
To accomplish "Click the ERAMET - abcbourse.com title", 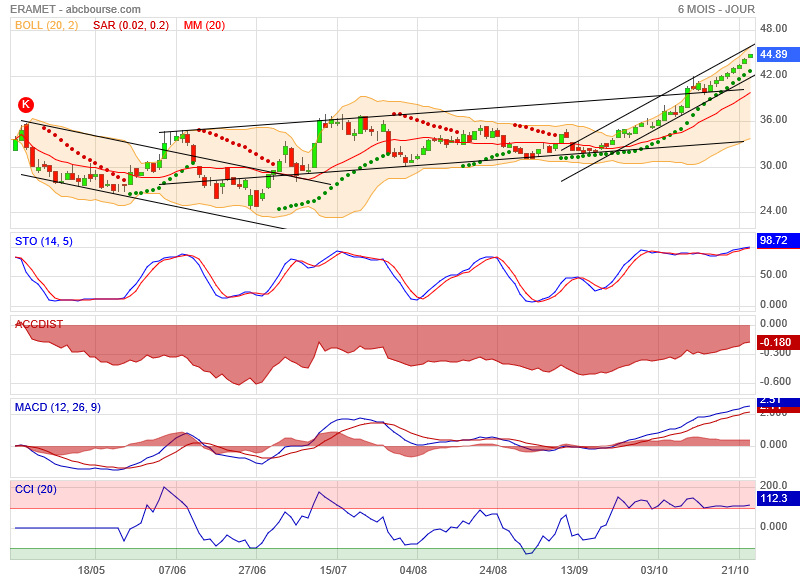I will tap(76, 9).
